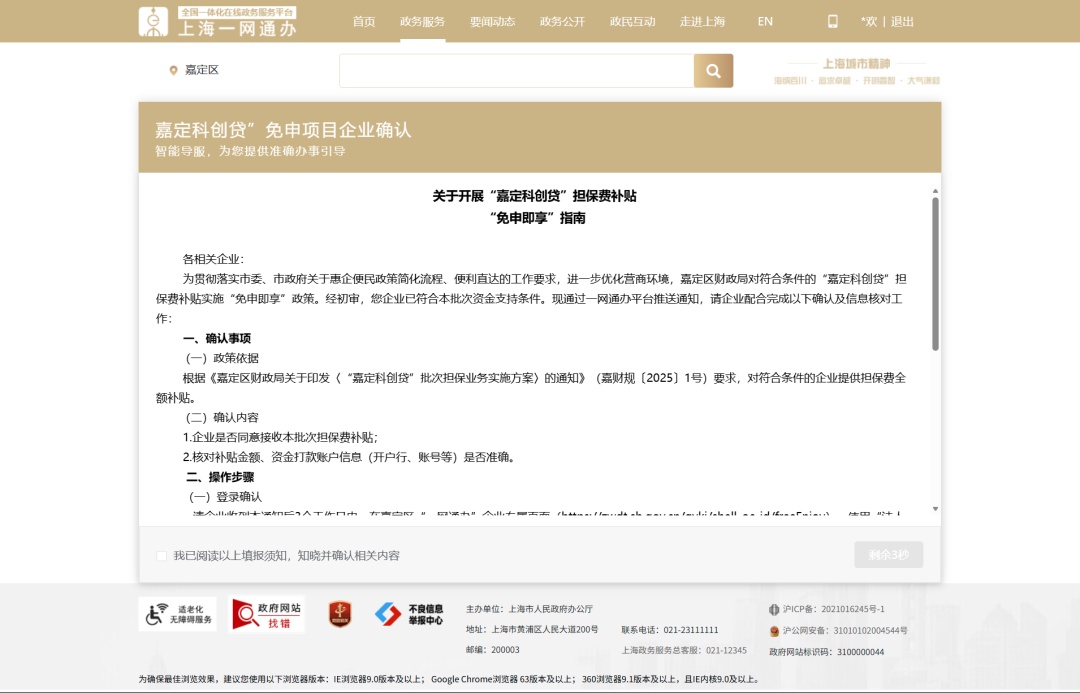
Task: Check the 我已阅读以上填报须知 checkbox
Action: (162, 556)
